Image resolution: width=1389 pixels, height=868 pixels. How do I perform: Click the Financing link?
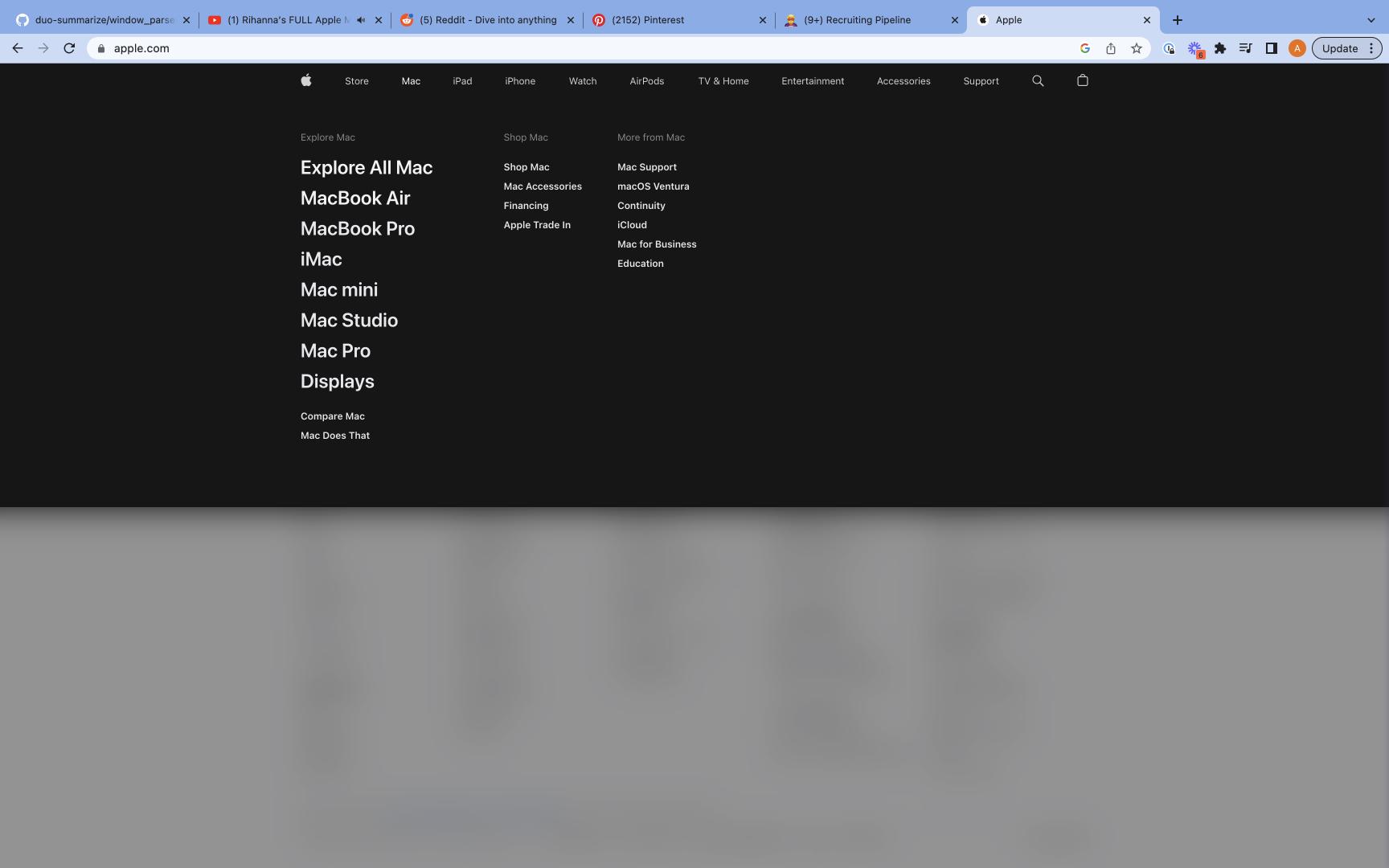[x=526, y=206]
